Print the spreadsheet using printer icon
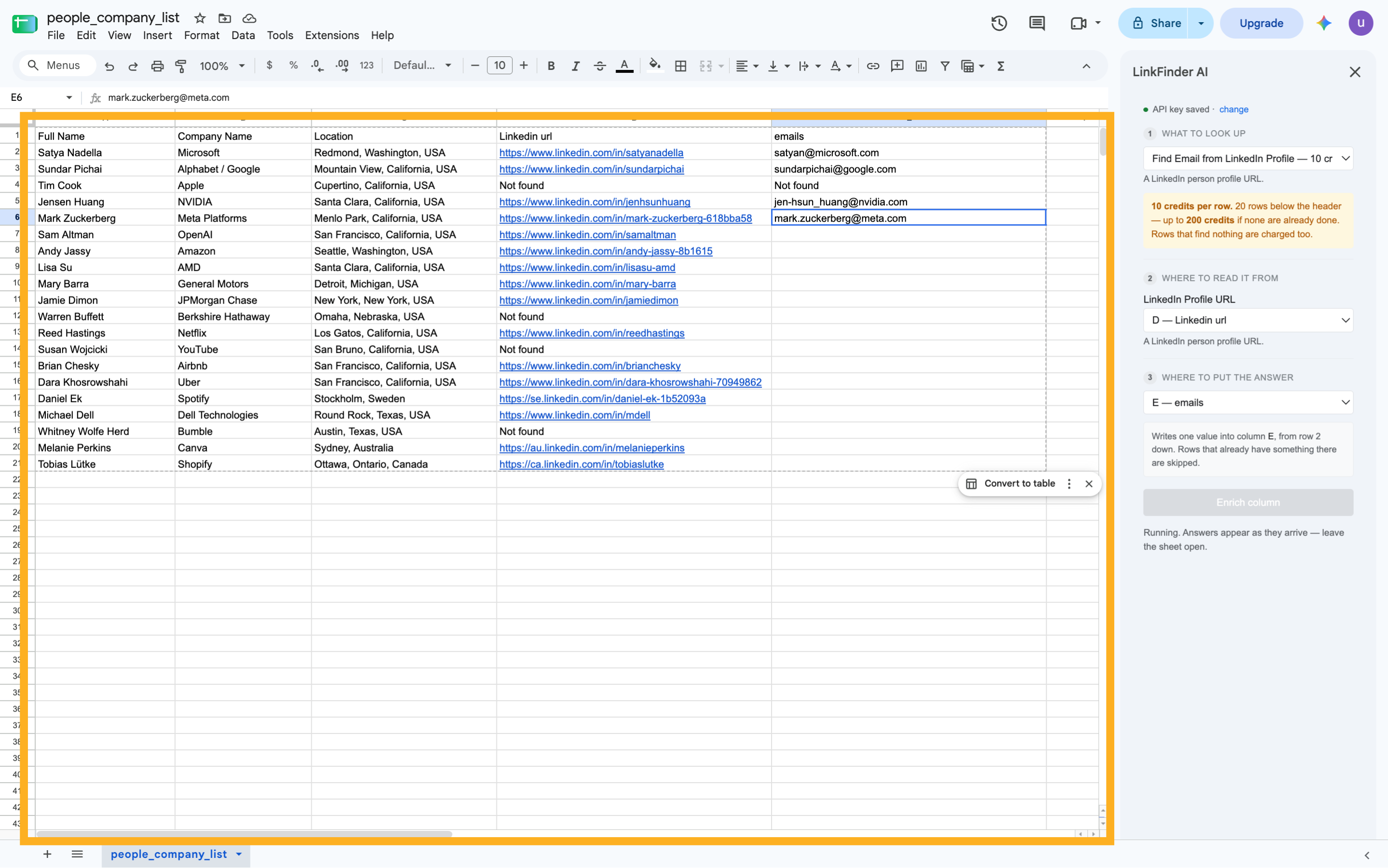The width and height of the screenshot is (1388, 868). pyautogui.click(x=157, y=66)
